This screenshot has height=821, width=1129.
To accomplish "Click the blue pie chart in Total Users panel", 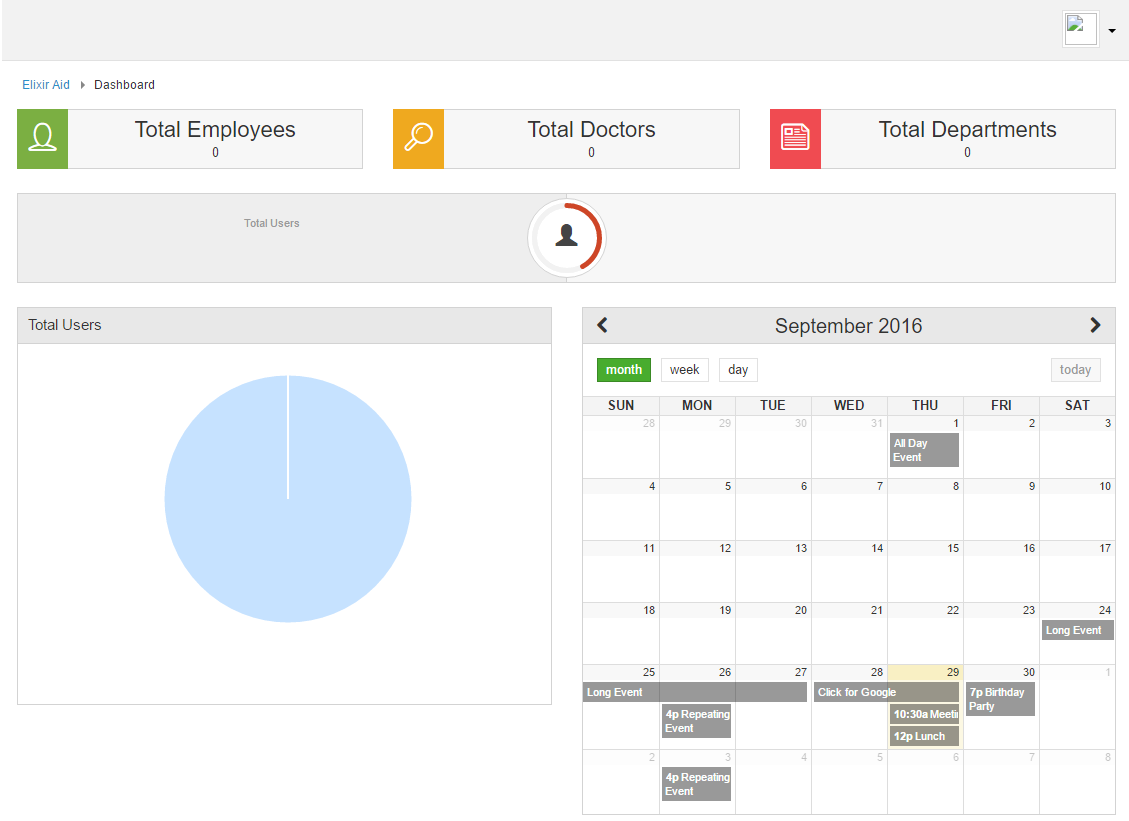I will [x=287, y=497].
